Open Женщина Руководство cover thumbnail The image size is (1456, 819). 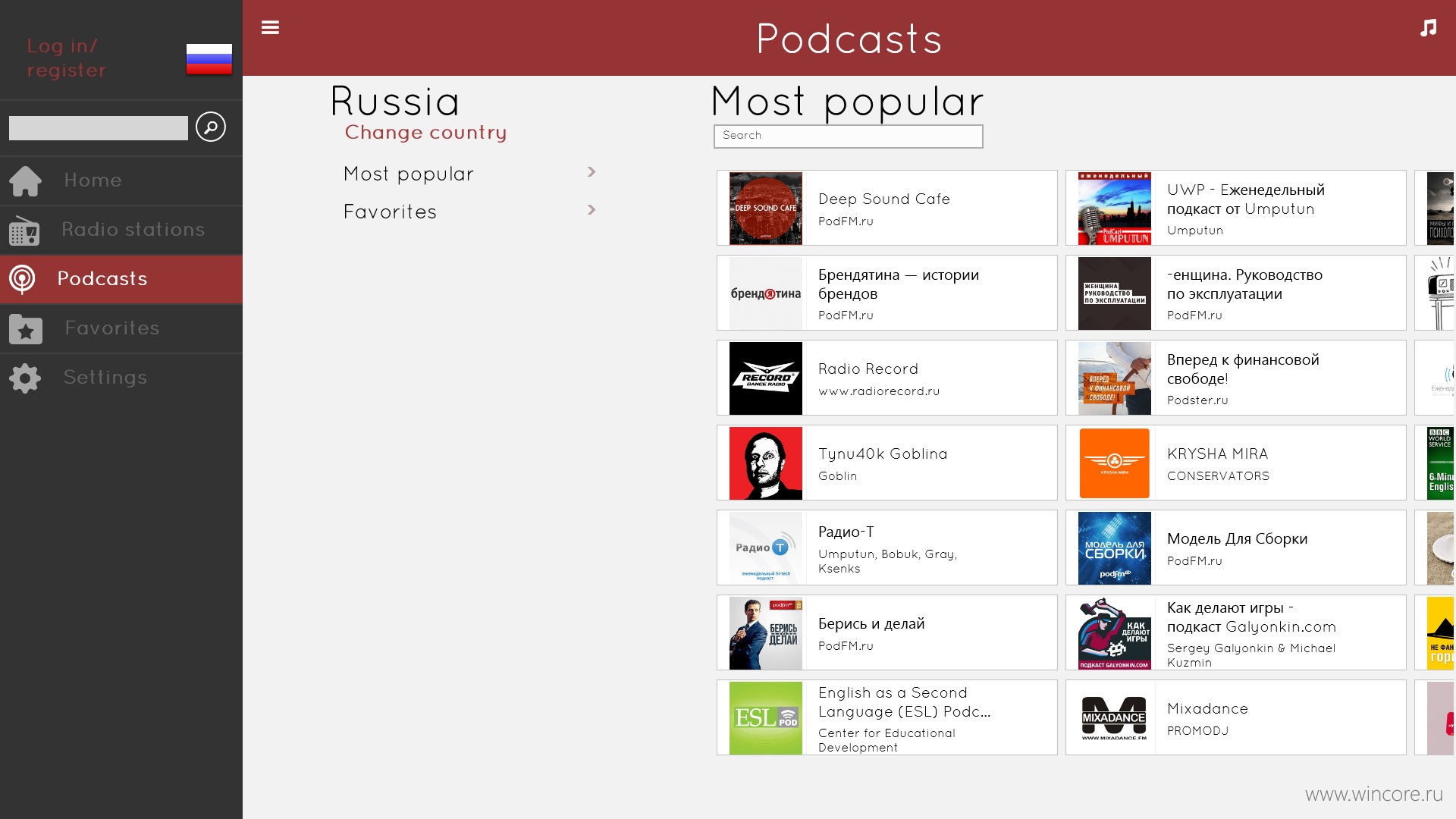pos(1114,293)
